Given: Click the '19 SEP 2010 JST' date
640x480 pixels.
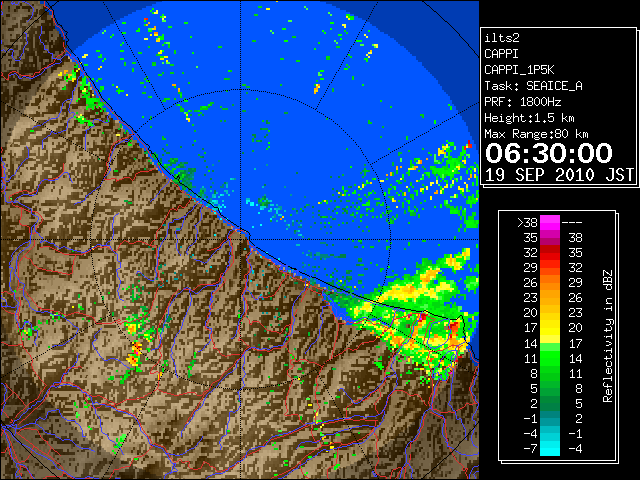Looking at the screenshot, I should tap(559, 175).
